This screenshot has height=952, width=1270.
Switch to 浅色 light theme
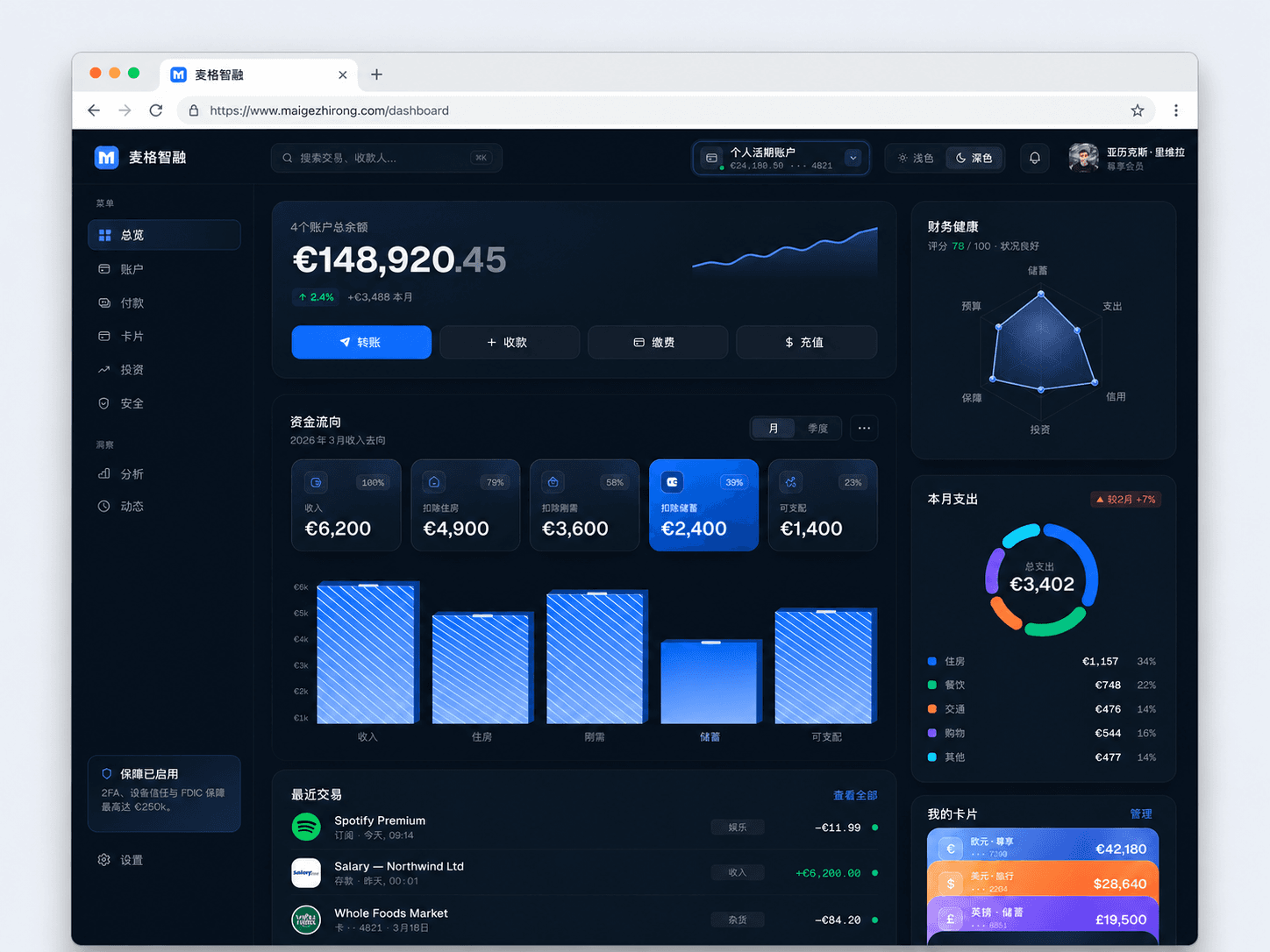(916, 158)
